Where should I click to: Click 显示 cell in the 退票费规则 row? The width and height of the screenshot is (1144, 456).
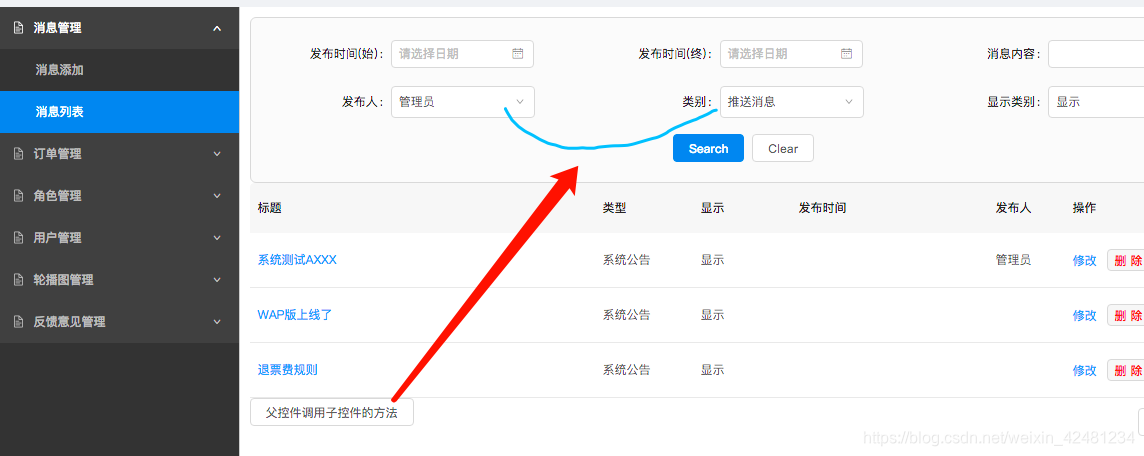[x=712, y=370]
